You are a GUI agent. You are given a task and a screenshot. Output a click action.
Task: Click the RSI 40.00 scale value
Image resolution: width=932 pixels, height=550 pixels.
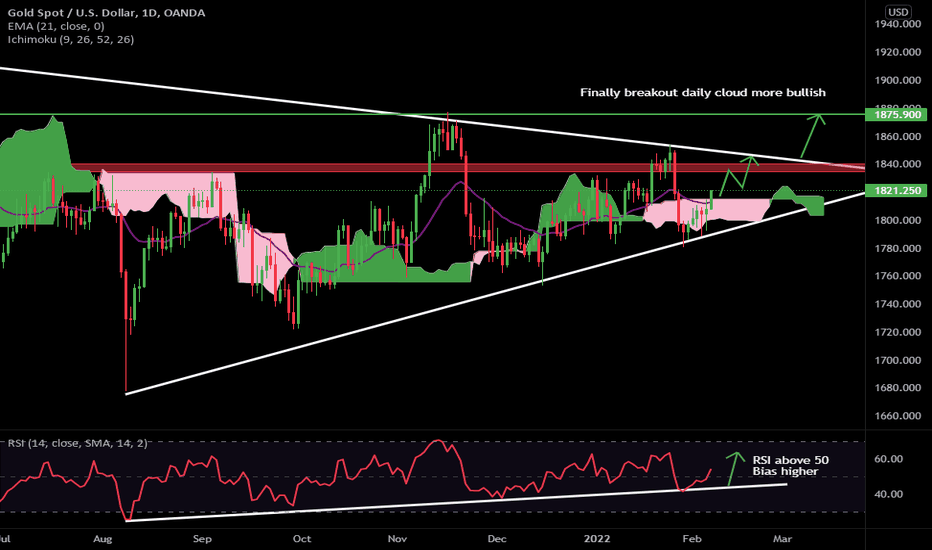pos(889,494)
